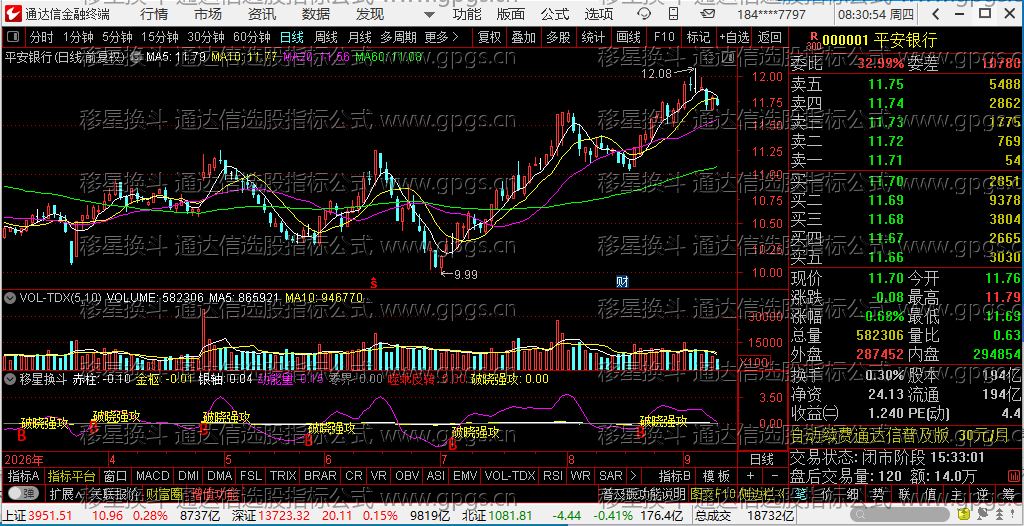Switch to the 60分钟 period
1024x526 pixels.
pyautogui.click(x=251, y=37)
